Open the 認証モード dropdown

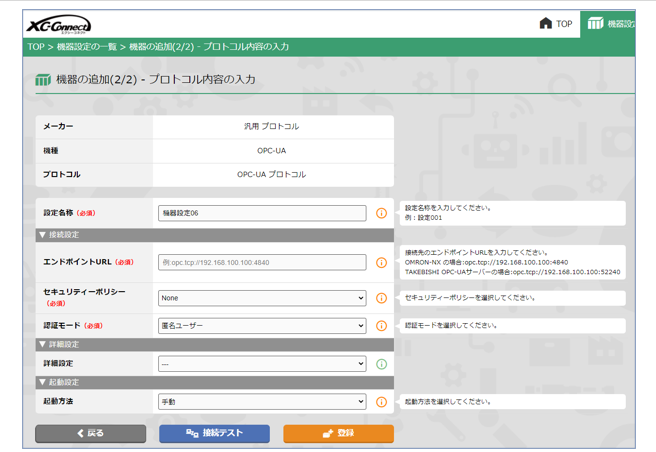262,326
